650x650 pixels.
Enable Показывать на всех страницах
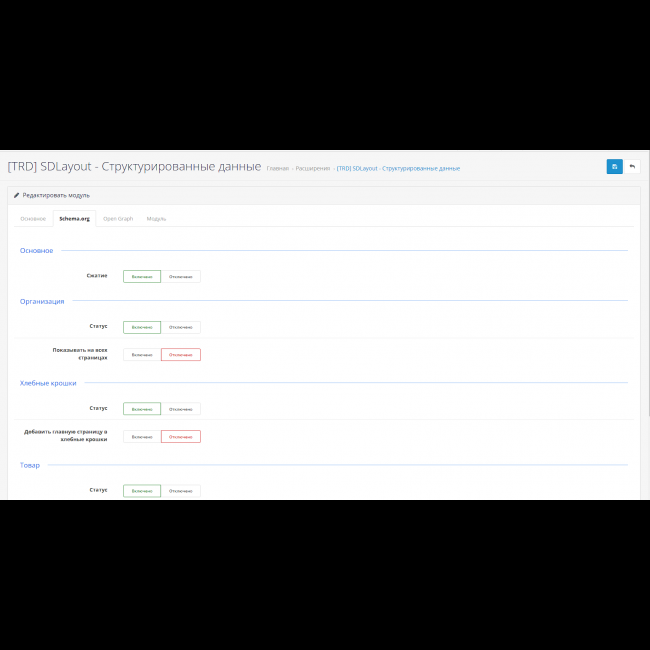[x=142, y=355]
